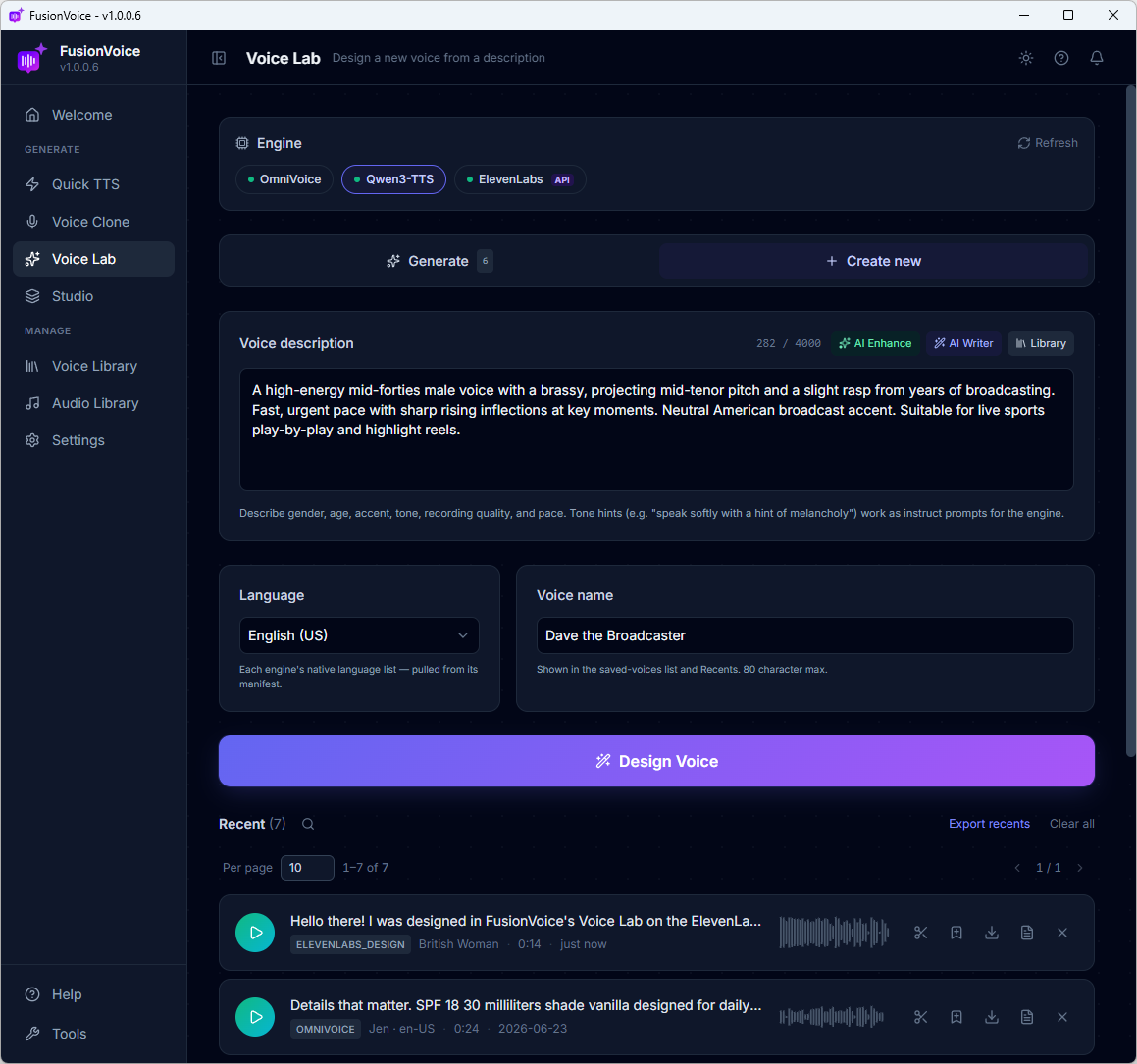Search recents with the magnifier icon

tap(308, 824)
